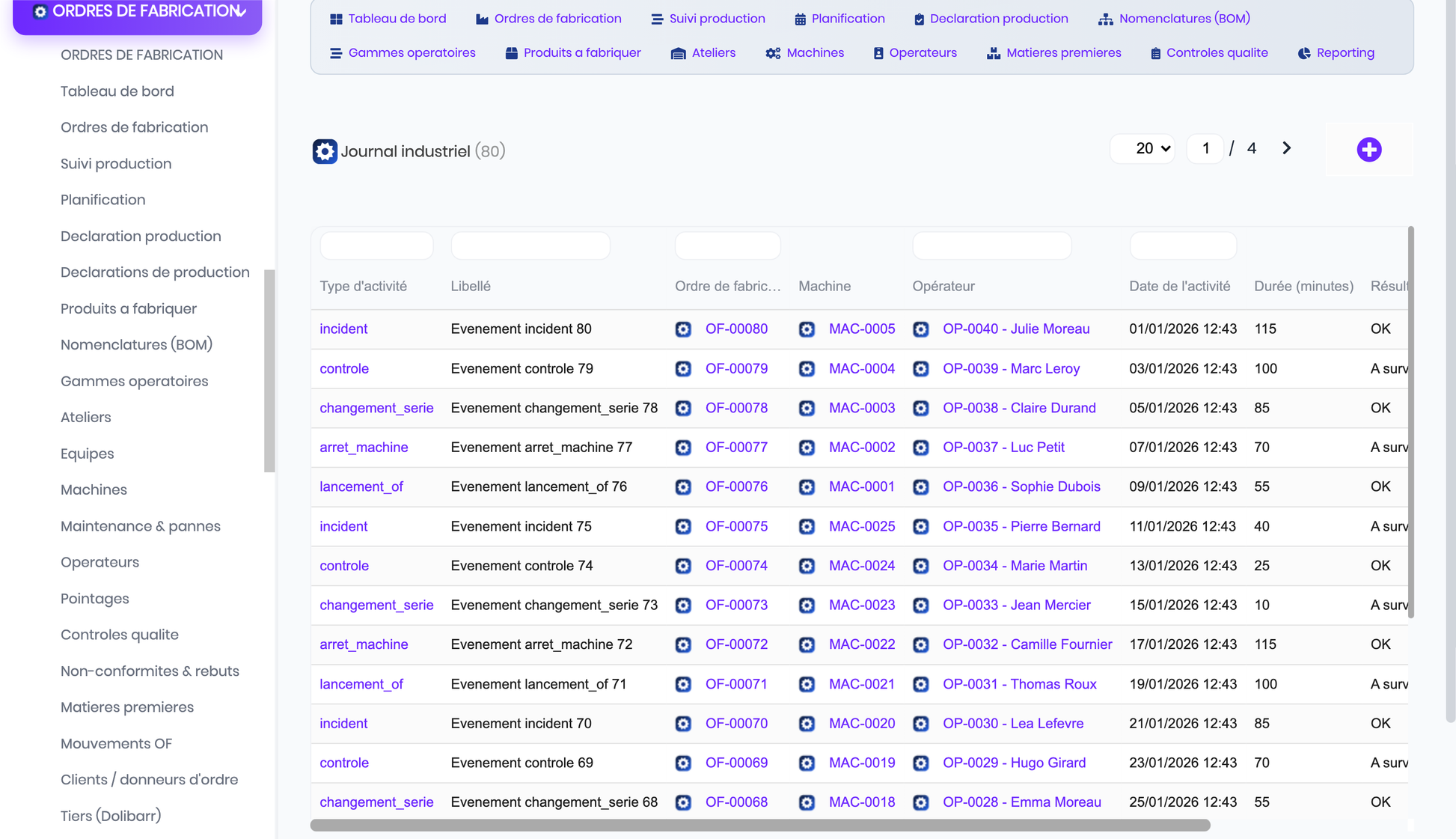Click the factory icon beside Ordres de fabrication tab
Screen dimensions: 1456x839
(x=482, y=19)
